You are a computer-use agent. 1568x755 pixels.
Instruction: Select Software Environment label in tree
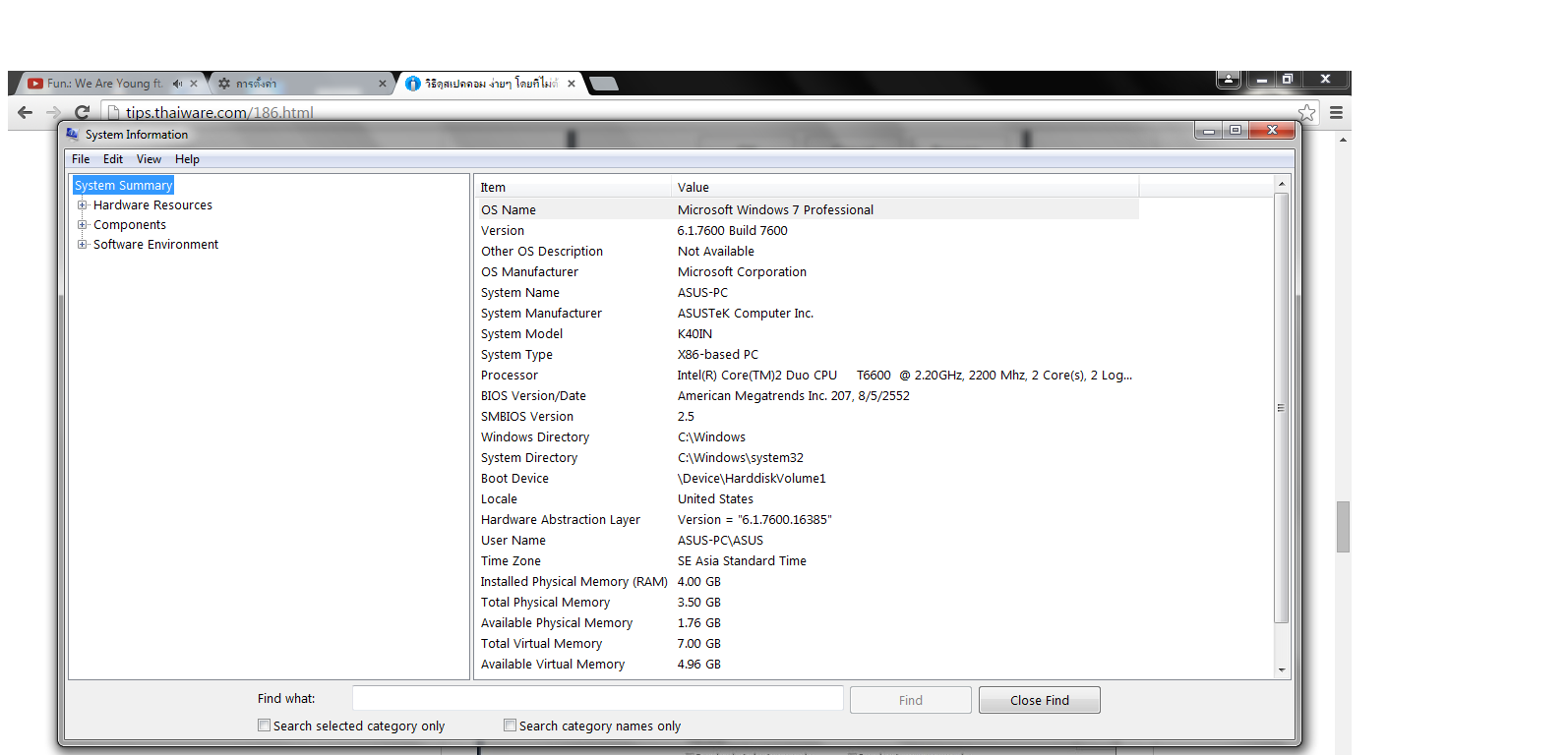click(155, 245)
